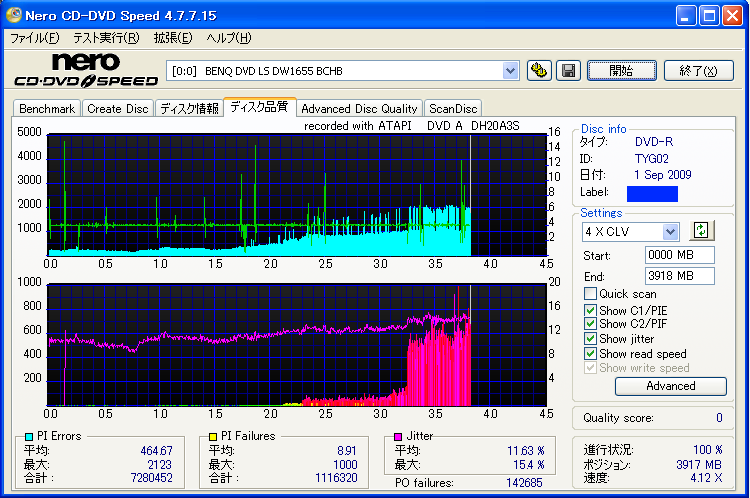Click the DVD-R disc type value

654,142
